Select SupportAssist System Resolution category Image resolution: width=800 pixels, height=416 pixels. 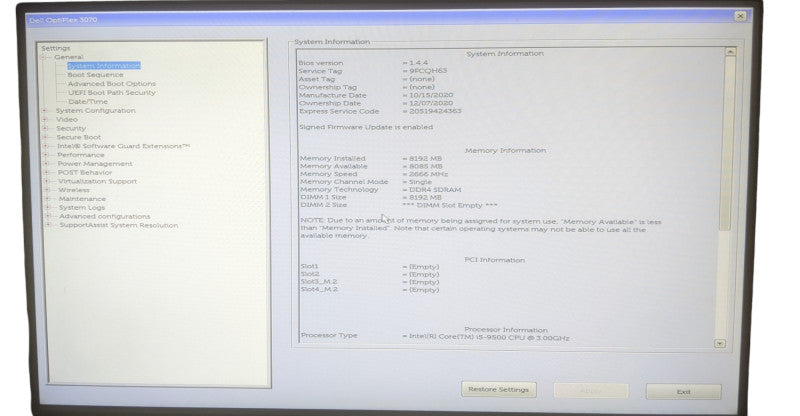(119, 225)
